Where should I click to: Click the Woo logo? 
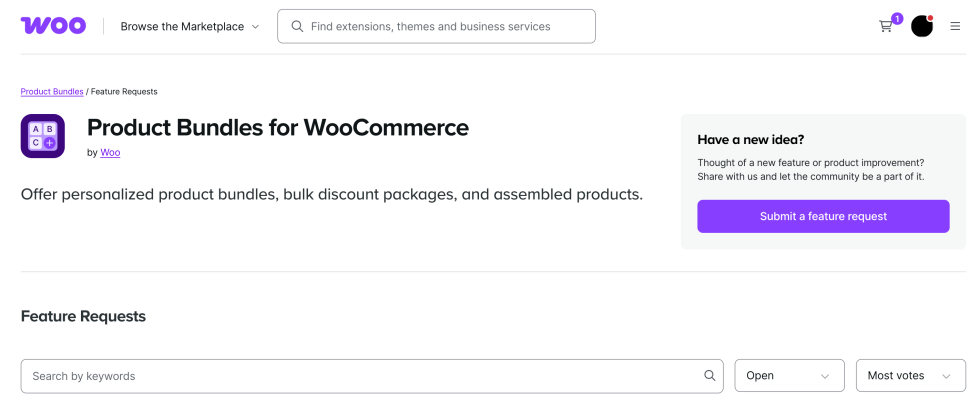53,26
